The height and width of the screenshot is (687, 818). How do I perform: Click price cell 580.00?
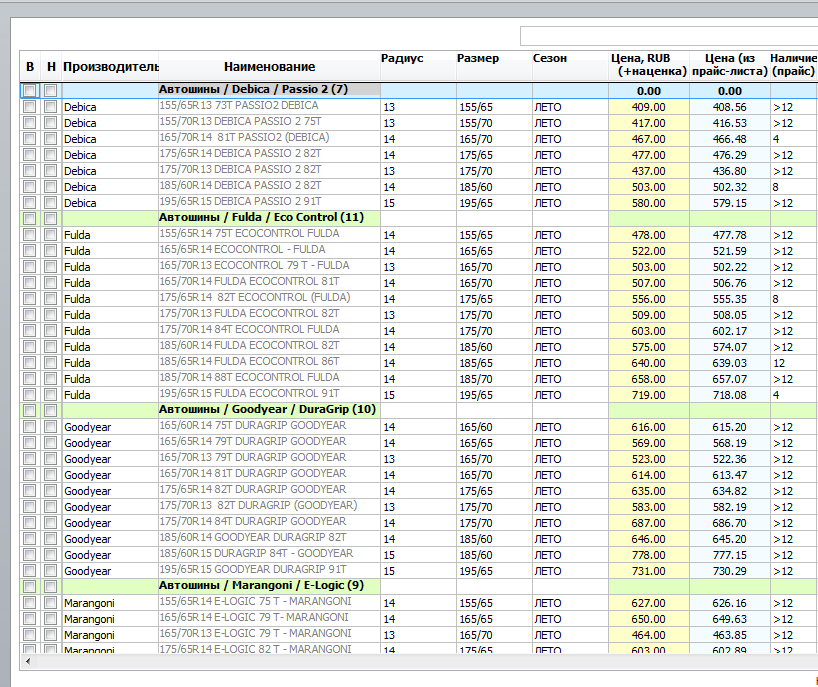pos(648,203)
